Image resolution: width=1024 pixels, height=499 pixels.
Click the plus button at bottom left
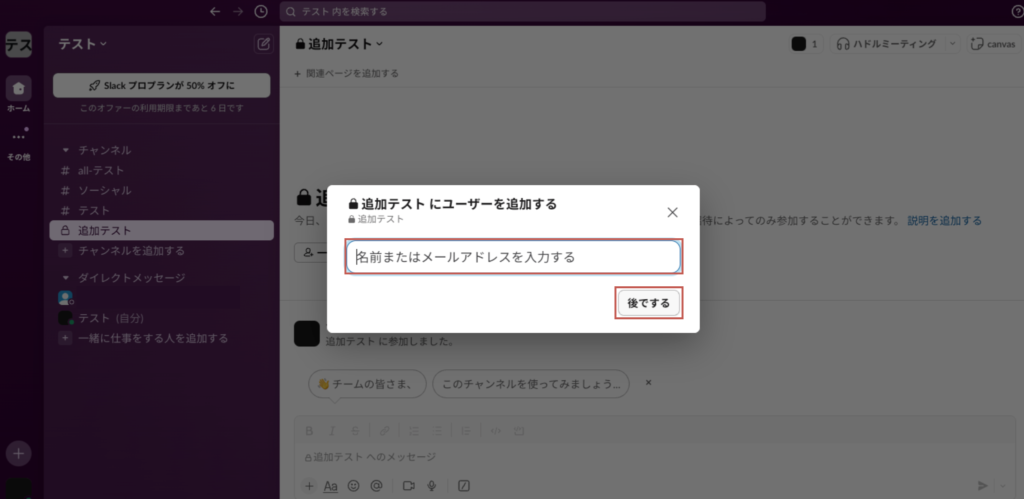(19, 453)
